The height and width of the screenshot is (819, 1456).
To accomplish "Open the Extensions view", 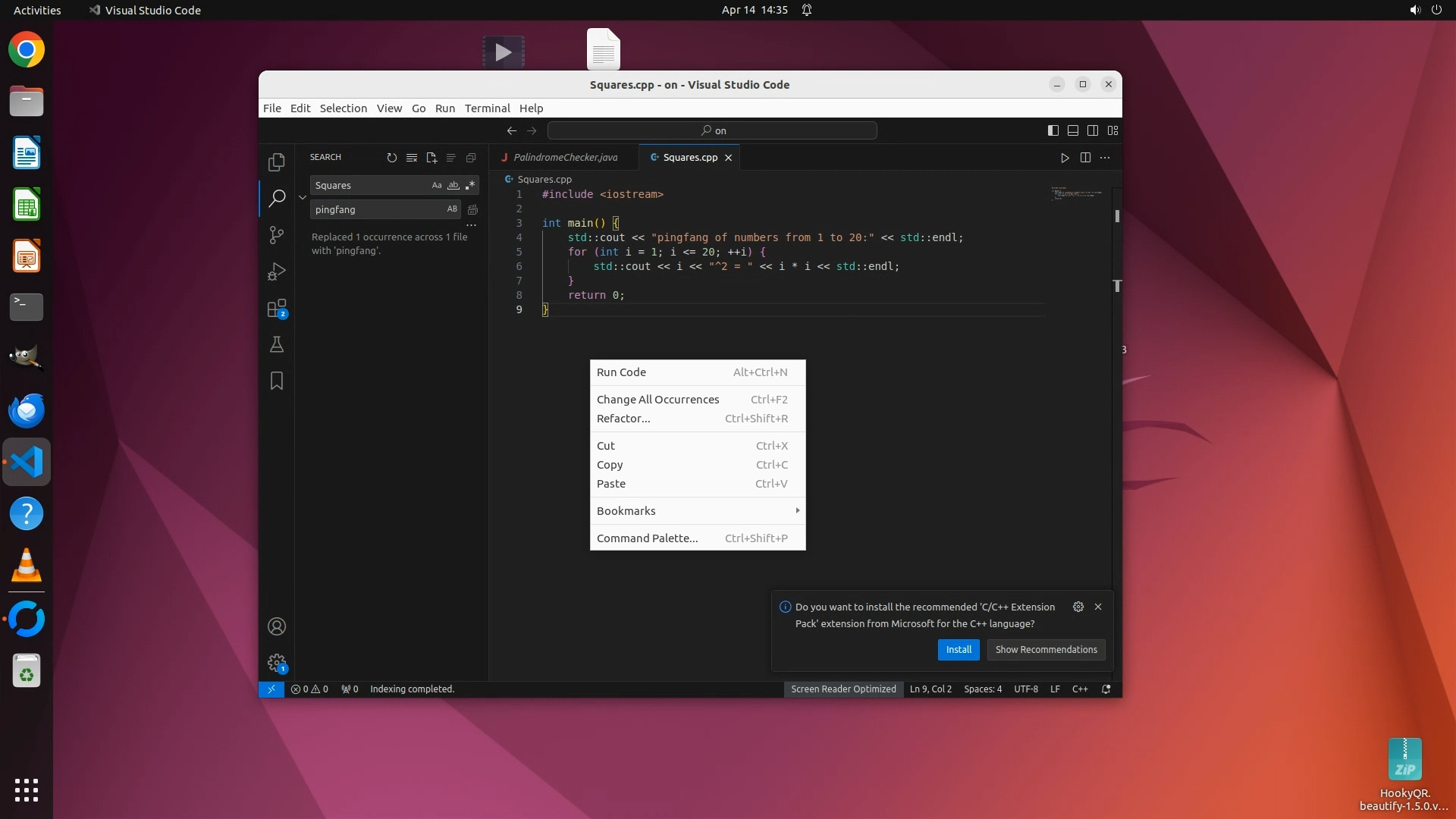I will (277, 308).
